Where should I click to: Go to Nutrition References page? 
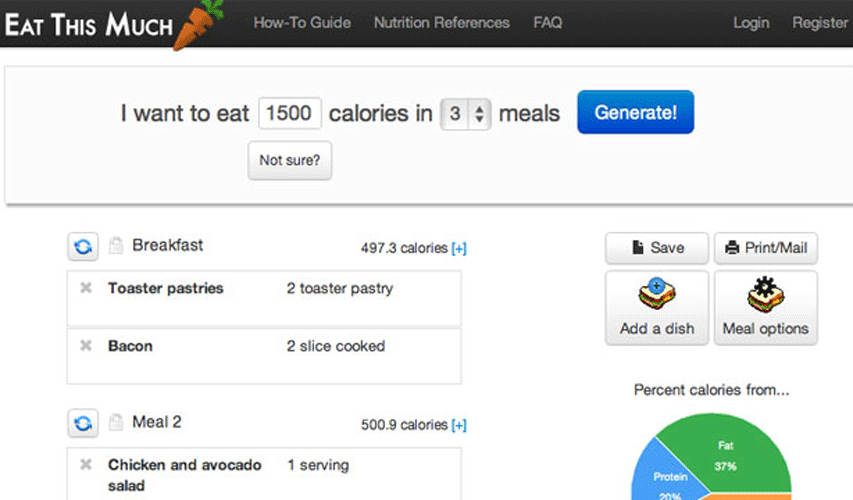[x=442, y=23]
